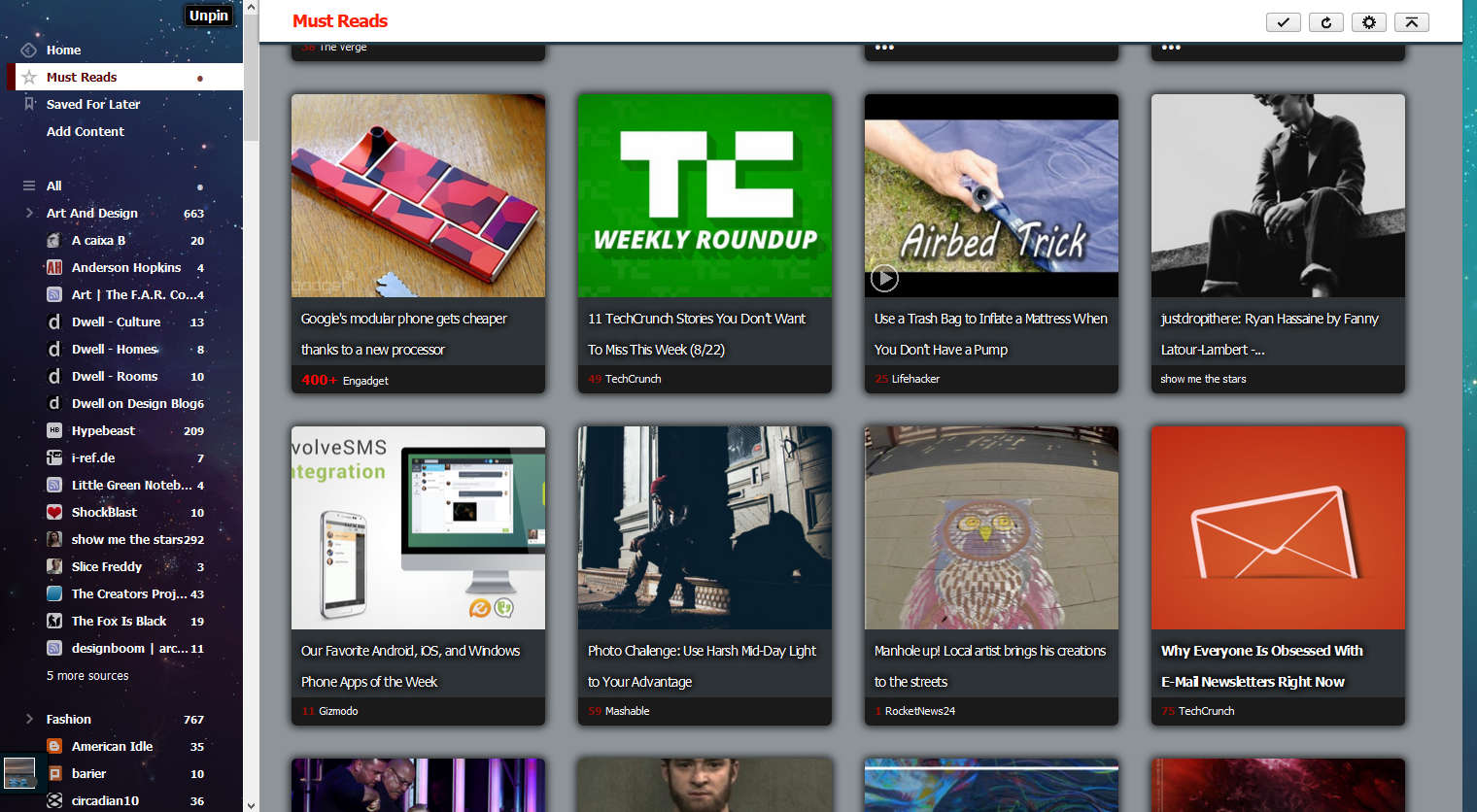
Task: Show 5 more sources in Art And Design
Action: point(87,676)
